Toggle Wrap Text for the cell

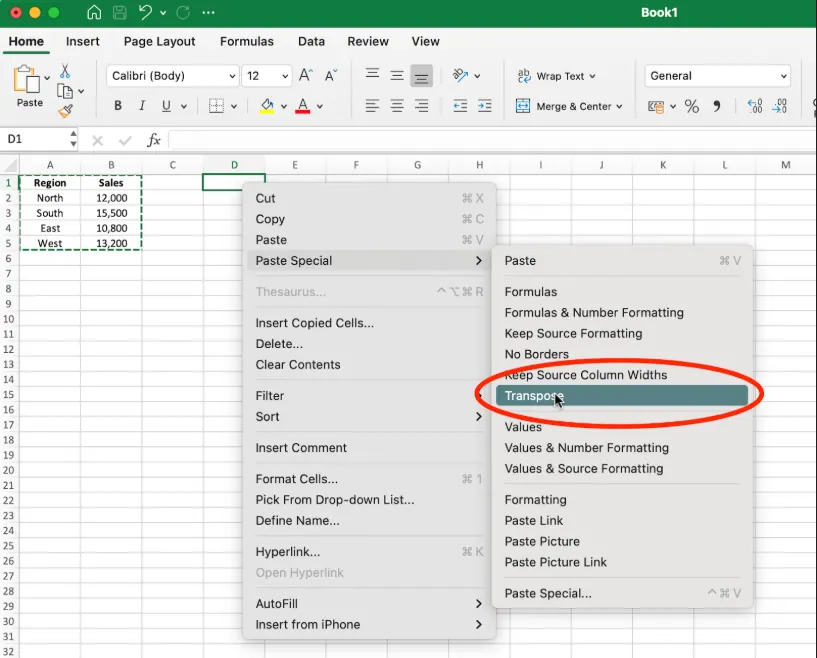click(x=554, y=76)
